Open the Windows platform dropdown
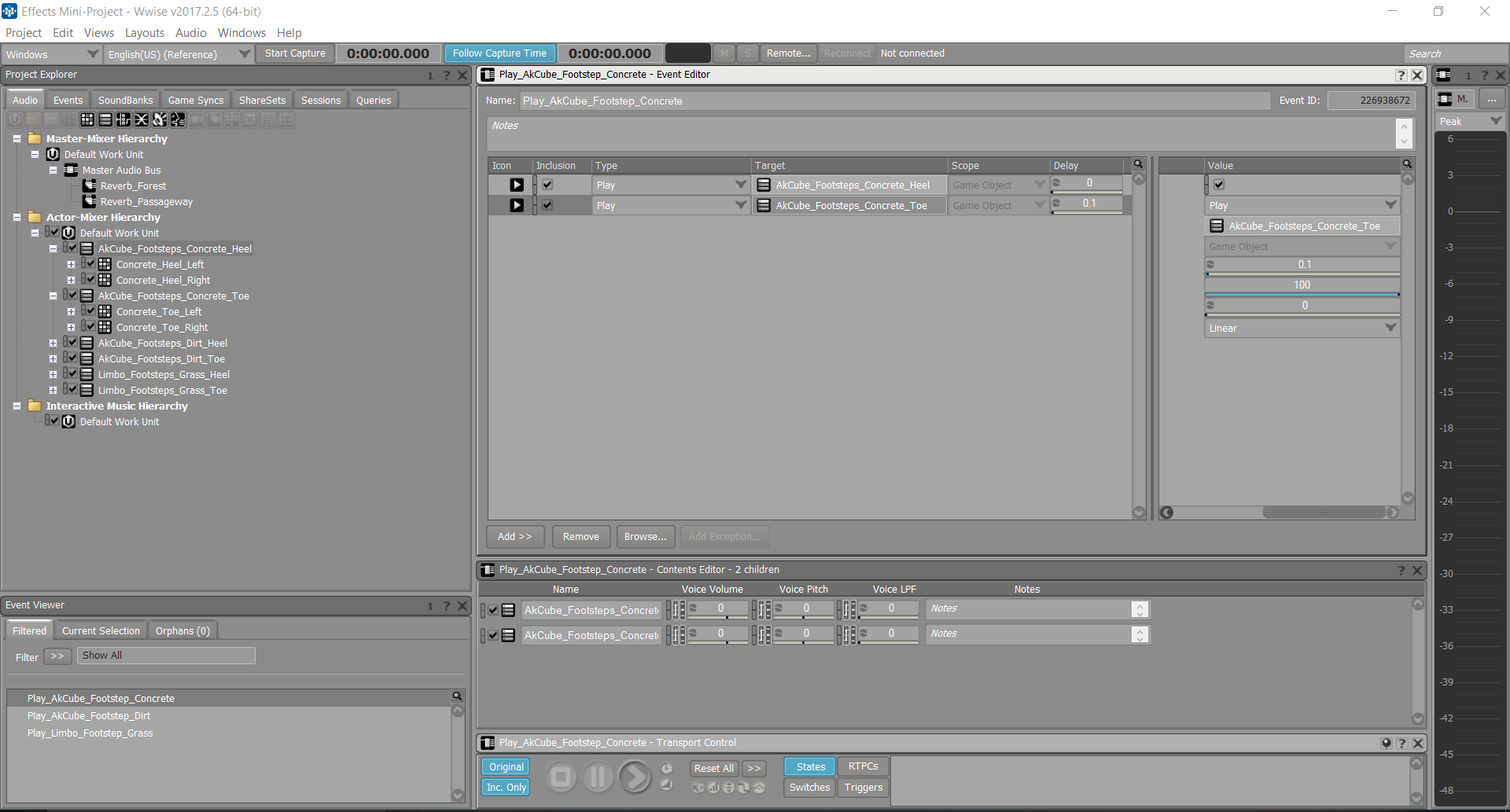Screen dimensions: 1510x812 (52, 54)
